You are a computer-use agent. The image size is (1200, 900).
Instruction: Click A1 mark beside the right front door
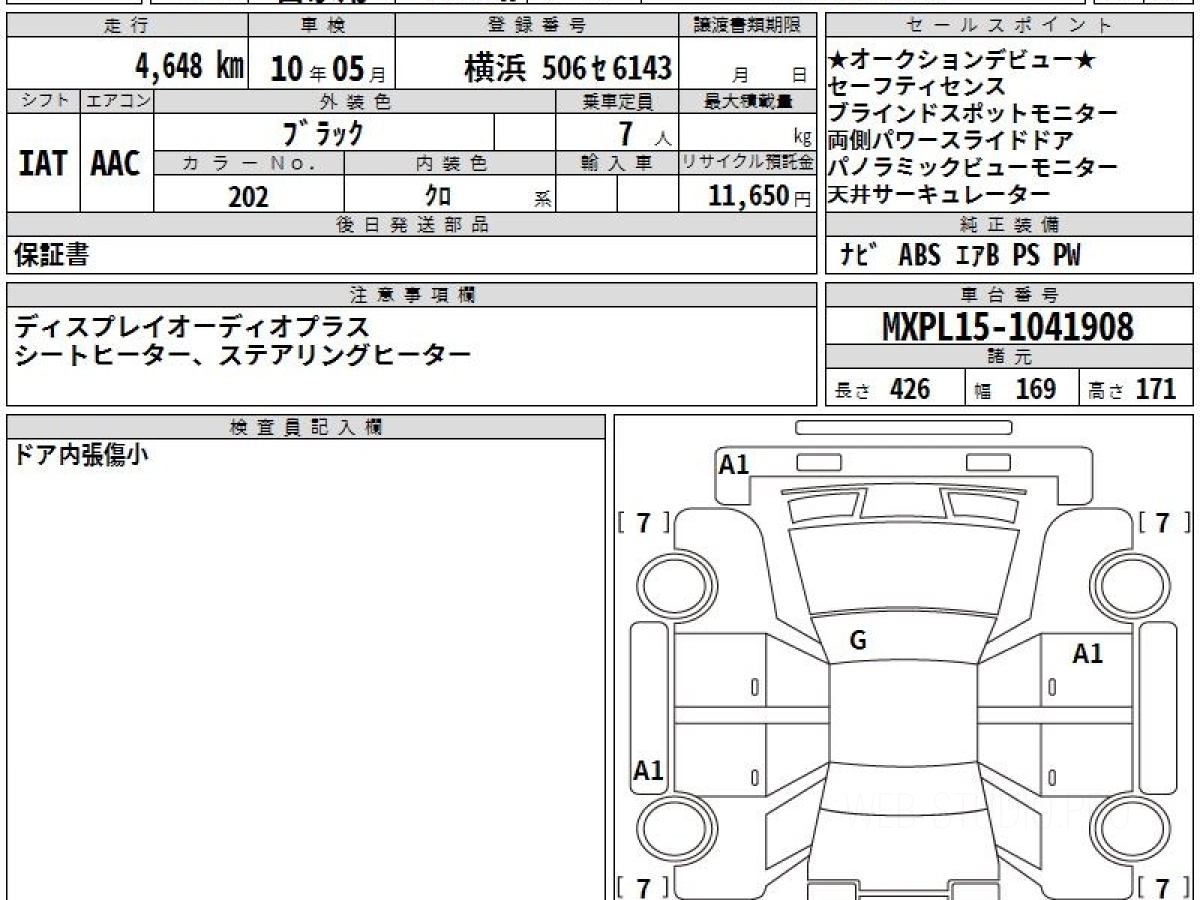(x=1088, y=654)
